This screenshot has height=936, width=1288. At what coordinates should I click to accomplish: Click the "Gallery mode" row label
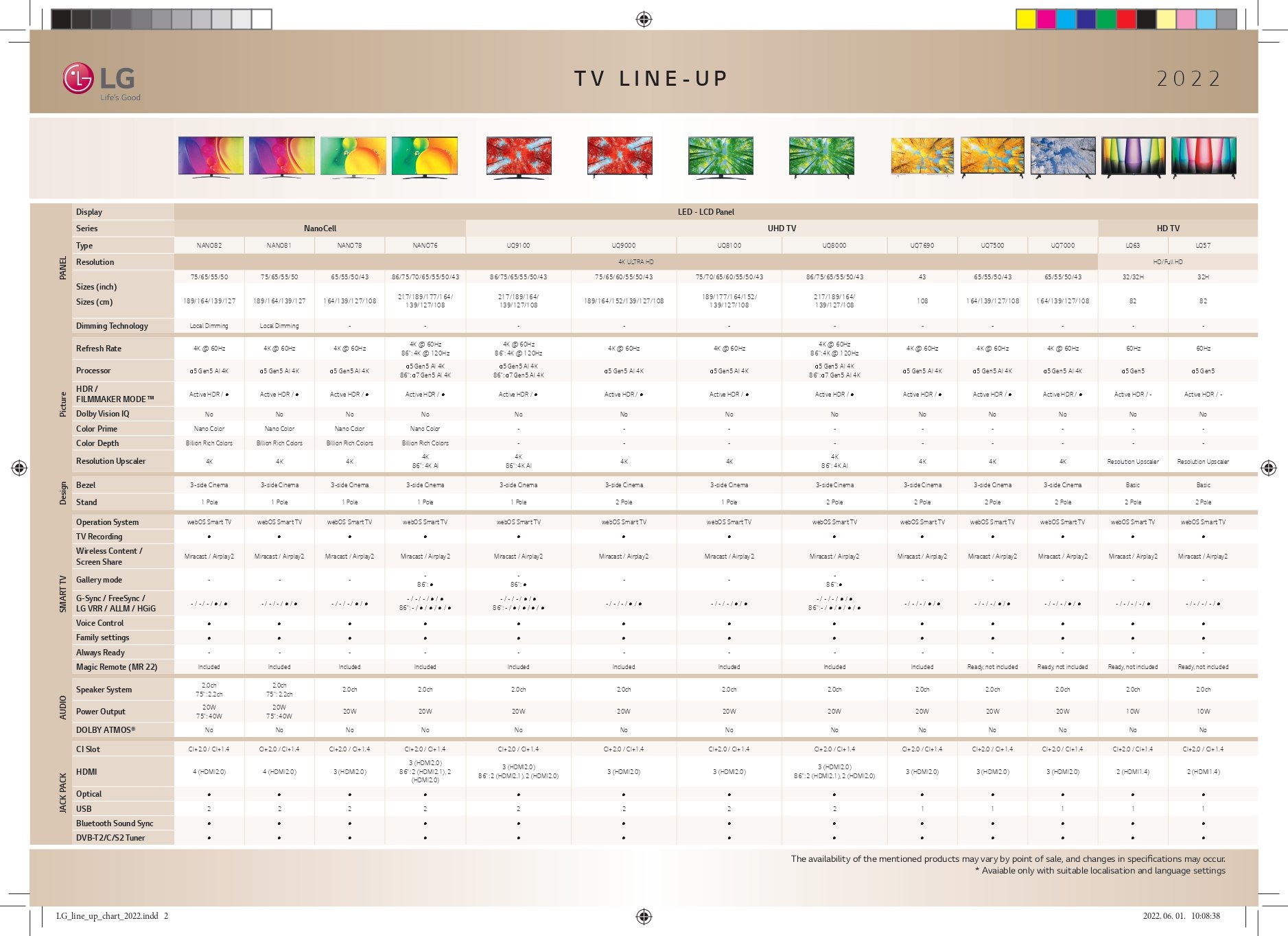[99, 580]
